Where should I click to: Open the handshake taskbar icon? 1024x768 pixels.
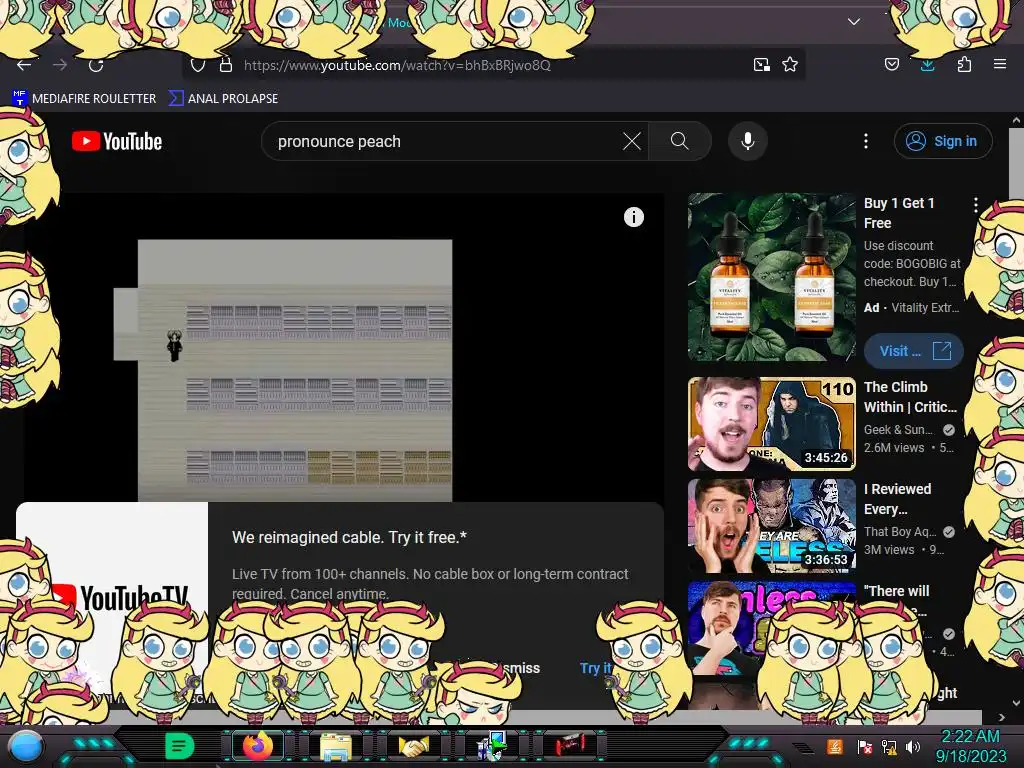point(414,746)
